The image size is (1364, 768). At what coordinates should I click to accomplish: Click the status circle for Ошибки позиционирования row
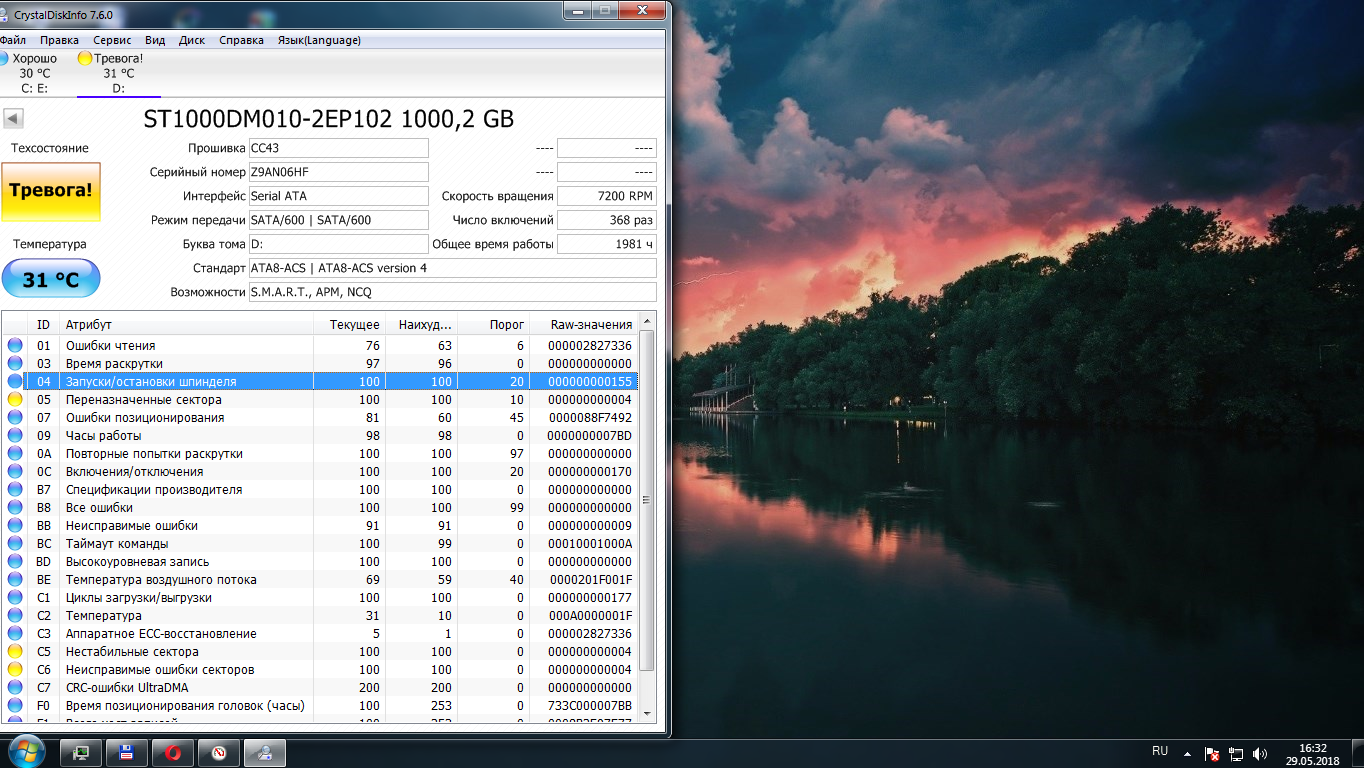(15, 418)
